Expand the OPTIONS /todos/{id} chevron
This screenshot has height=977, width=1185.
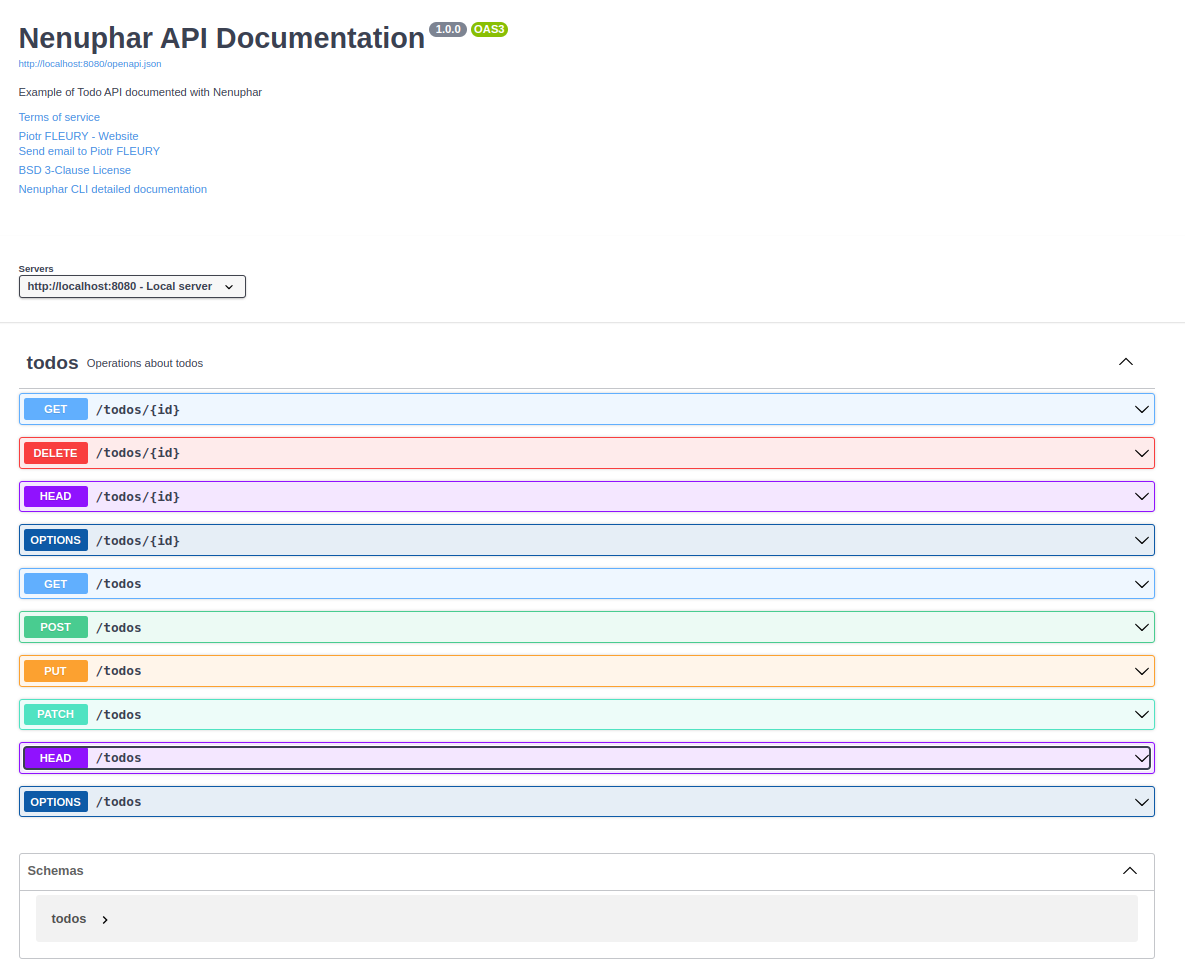point(1141,540)
